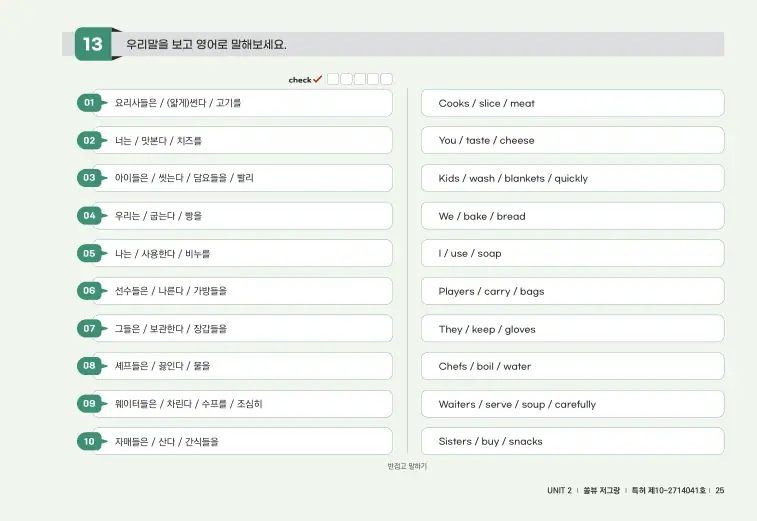Click the '반접고 말하기' note below the list

pos(407,466)
